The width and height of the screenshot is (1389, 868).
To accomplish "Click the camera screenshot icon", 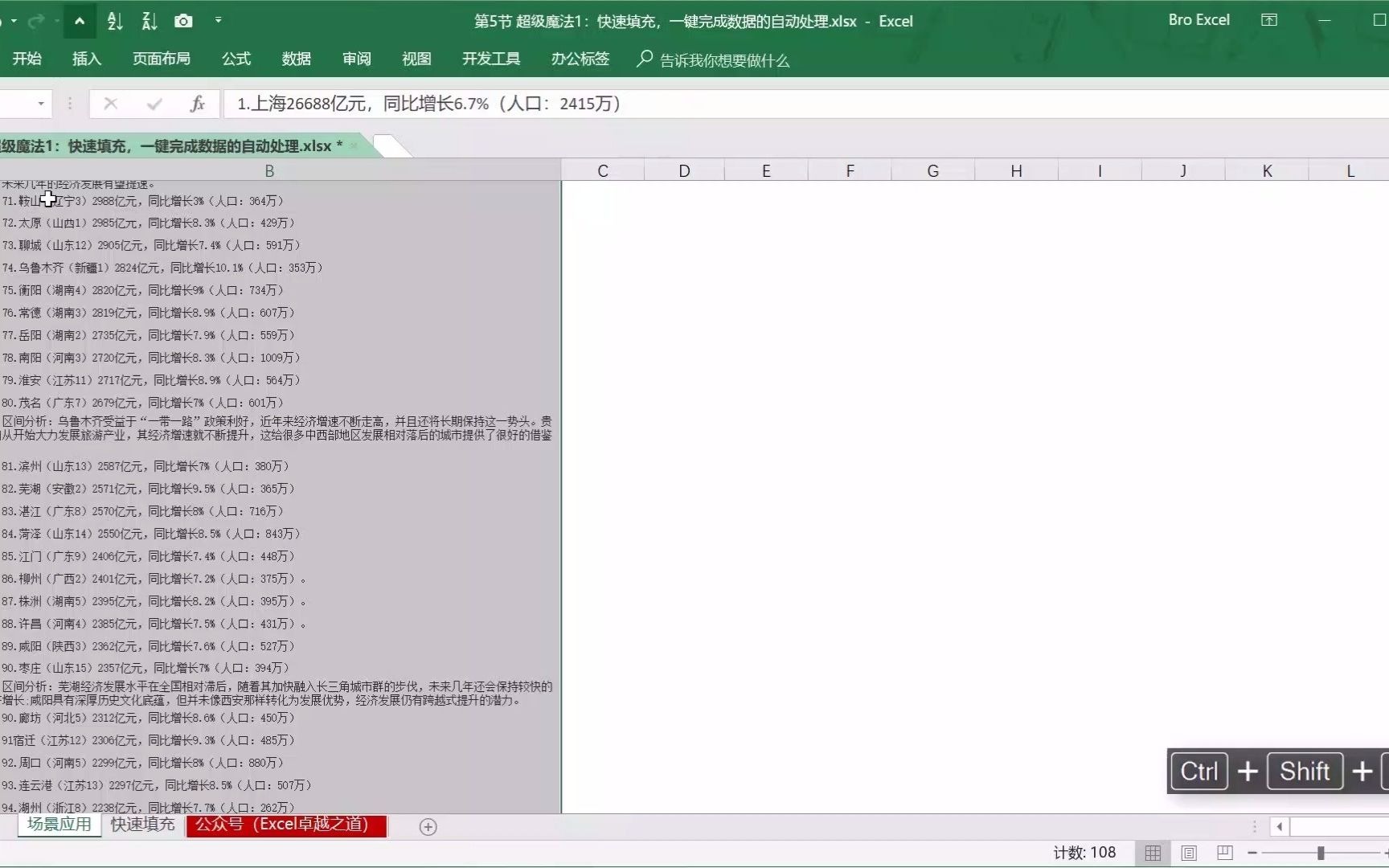I will [x=183, y=21].
